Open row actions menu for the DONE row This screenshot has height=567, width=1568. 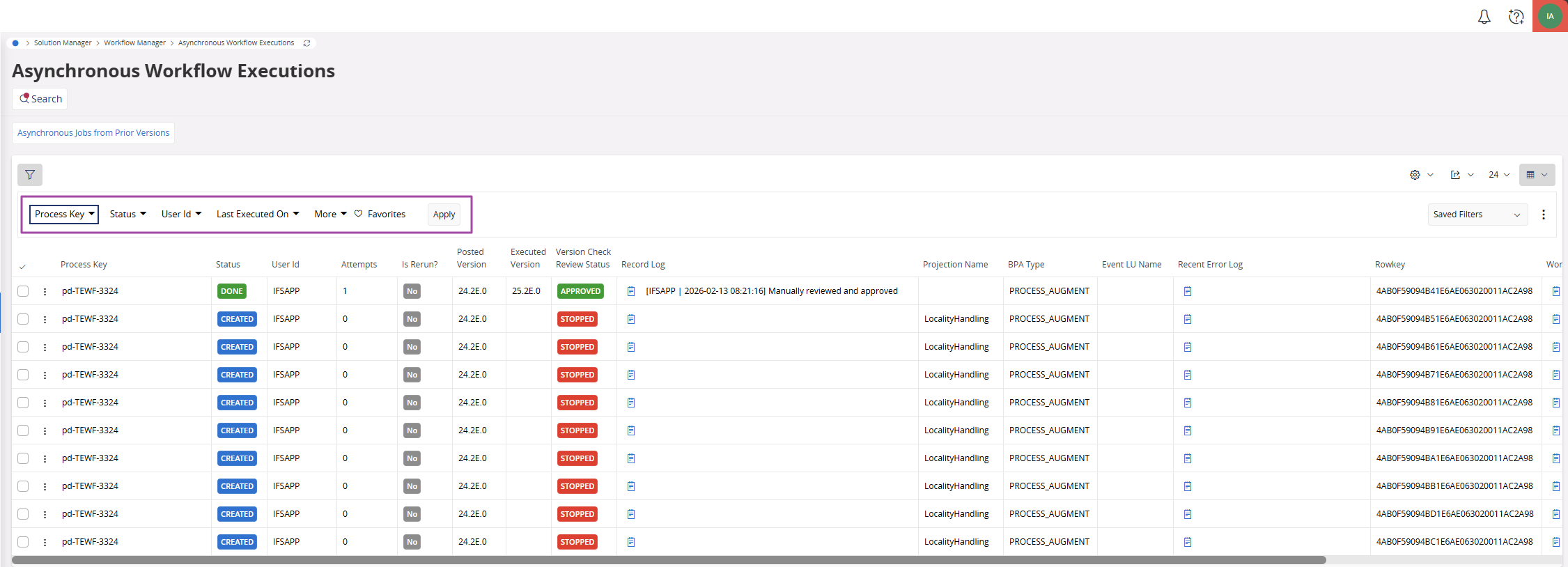pyautogui.click(x=45, y=291)
